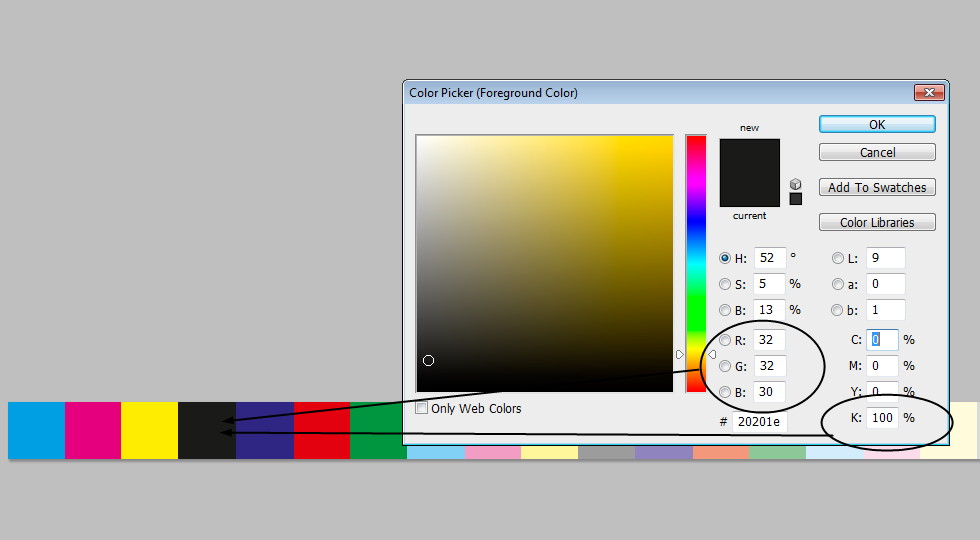Click the R value field showing 32
The width and height of the screenshot is (980, 540).
(769, 340)
